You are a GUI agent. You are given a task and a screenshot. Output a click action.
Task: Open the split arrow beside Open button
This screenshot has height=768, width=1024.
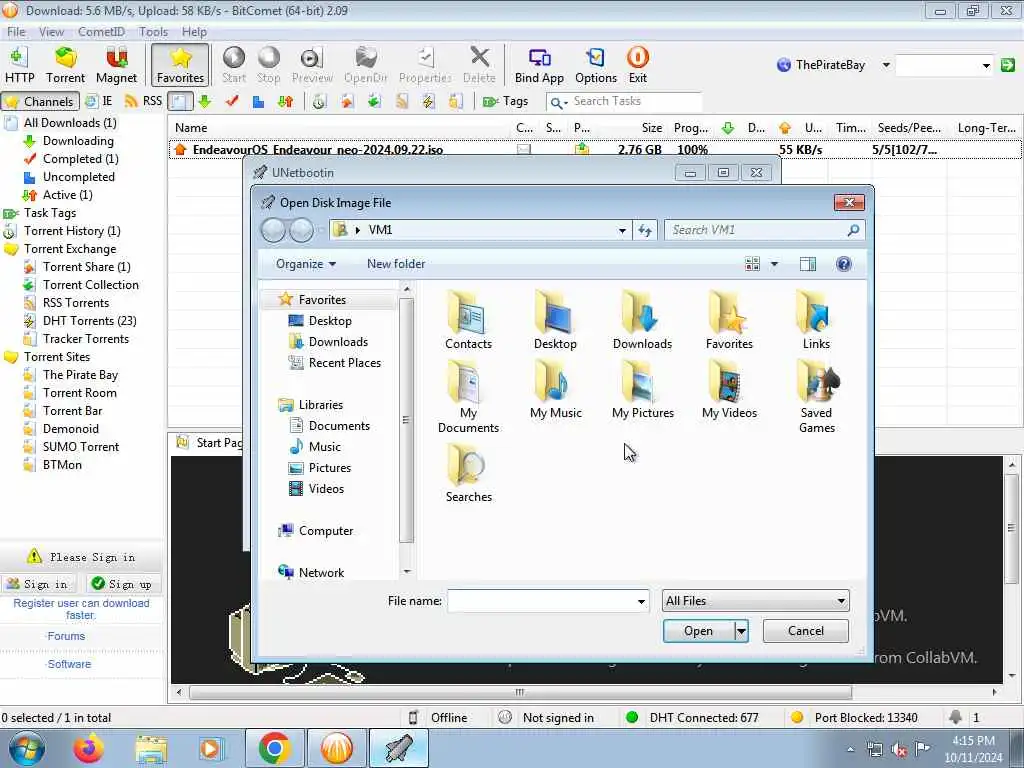click(x=741, y=631)
